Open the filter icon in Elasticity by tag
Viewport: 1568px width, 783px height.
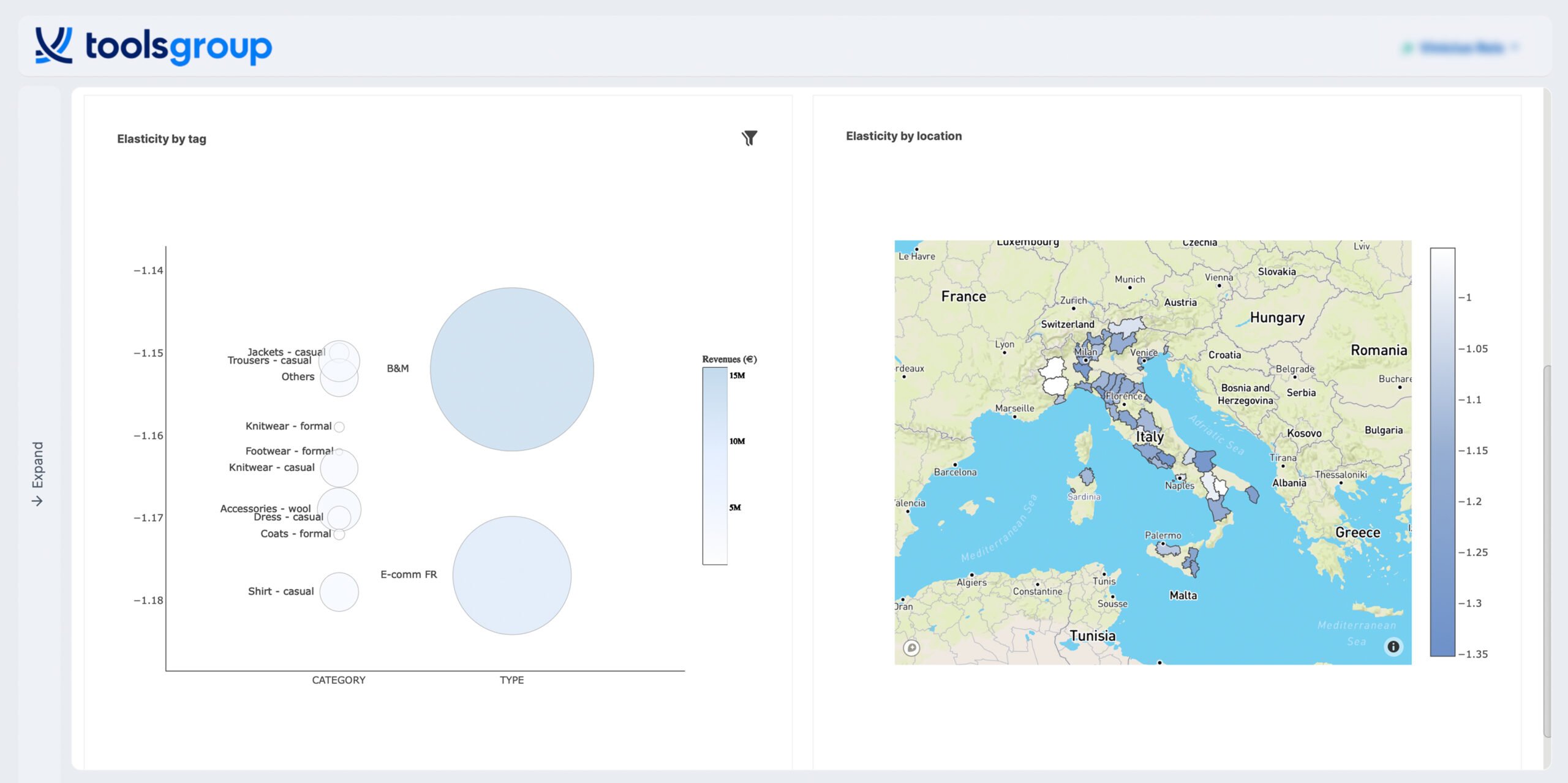point(749,138)
